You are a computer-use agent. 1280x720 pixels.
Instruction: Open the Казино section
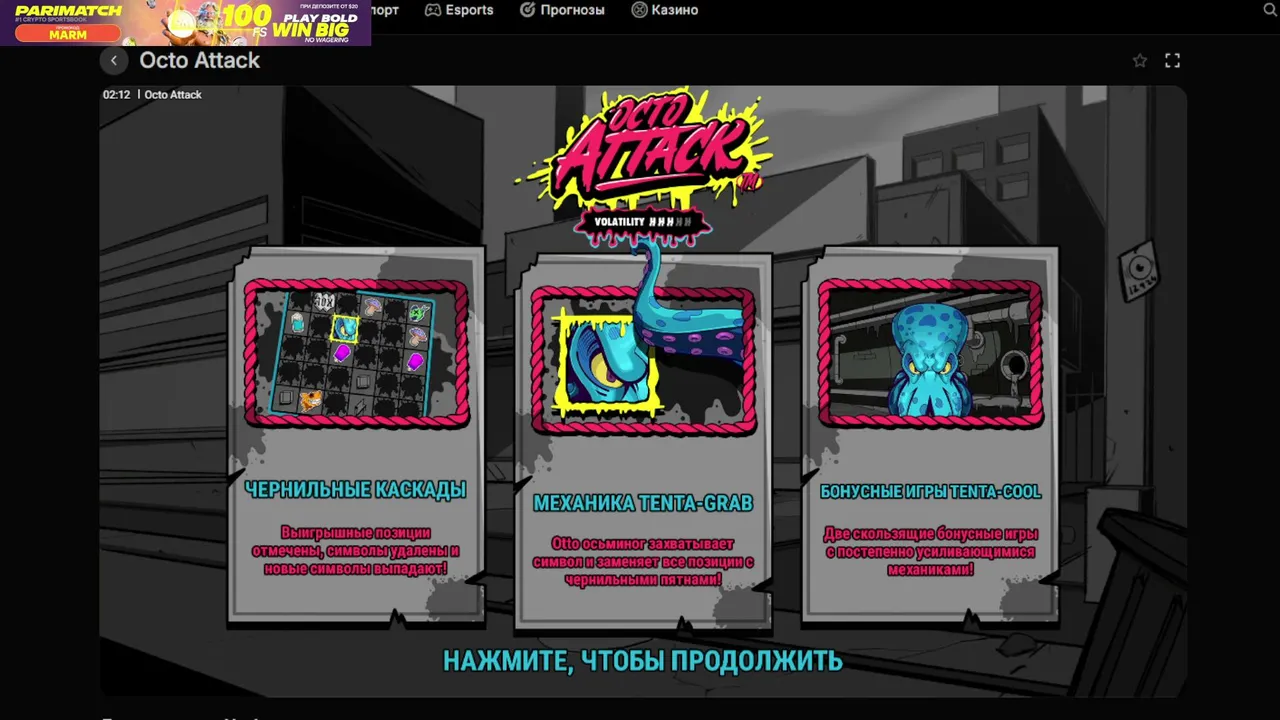[x=665, y=10]
